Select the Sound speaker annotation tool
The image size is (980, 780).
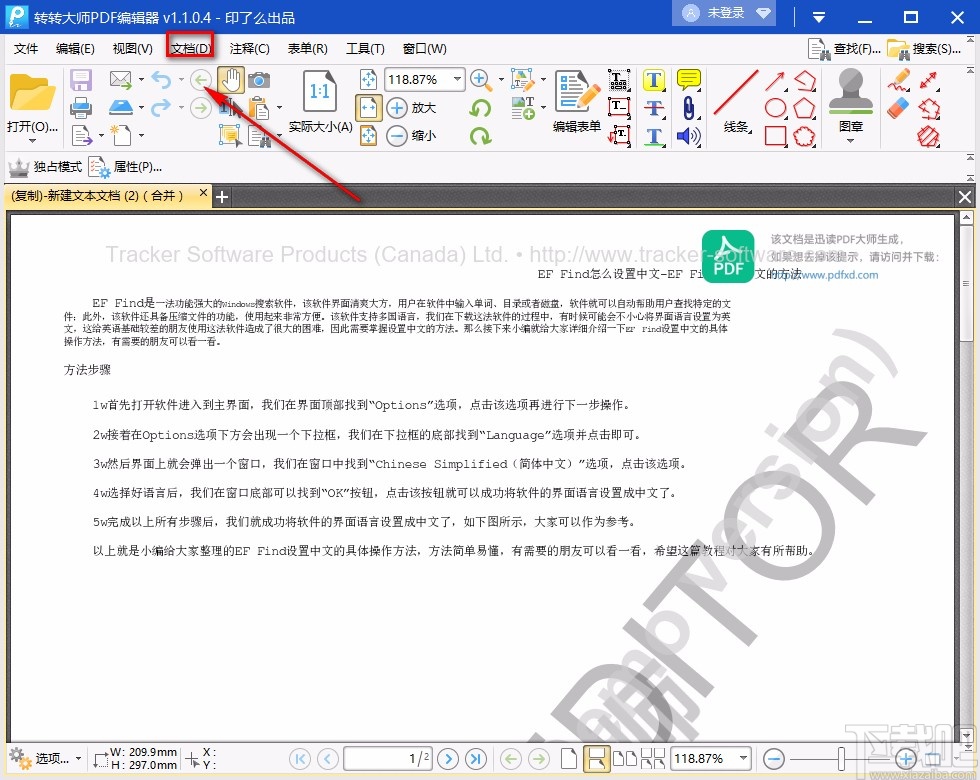[688, 136]
